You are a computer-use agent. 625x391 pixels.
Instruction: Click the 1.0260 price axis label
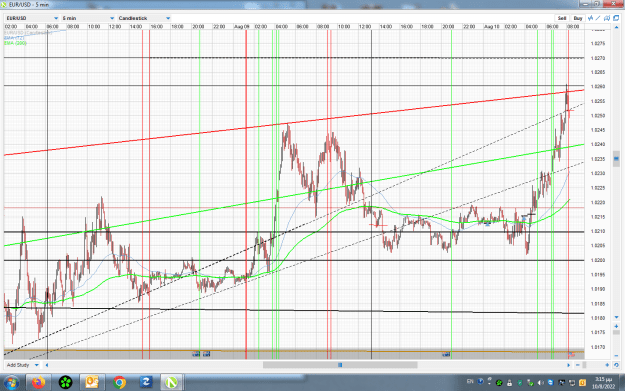coord(598,86)
